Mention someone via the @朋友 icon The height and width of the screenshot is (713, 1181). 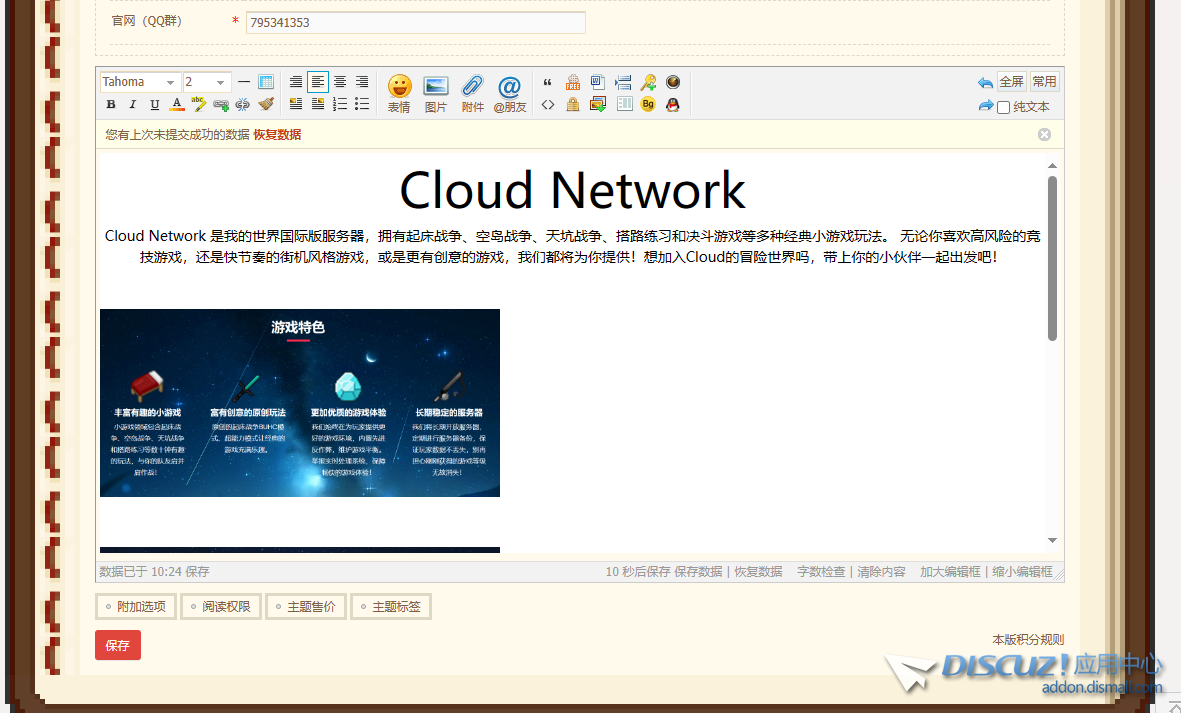[510, 93]
